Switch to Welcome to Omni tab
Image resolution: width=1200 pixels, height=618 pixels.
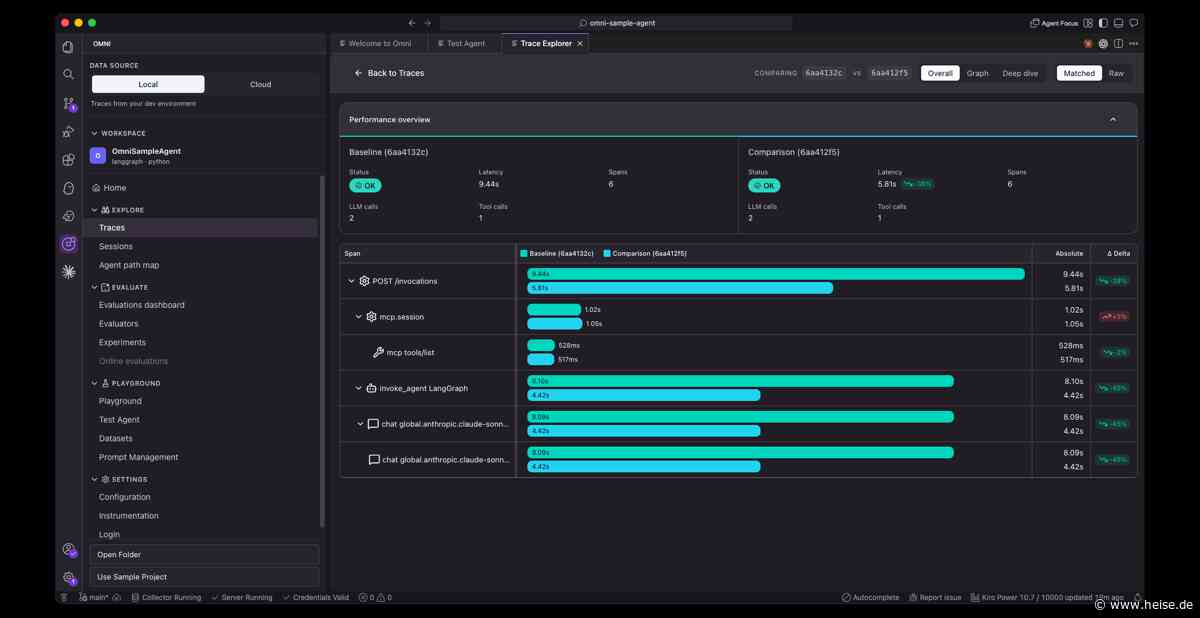coord(378,43)
